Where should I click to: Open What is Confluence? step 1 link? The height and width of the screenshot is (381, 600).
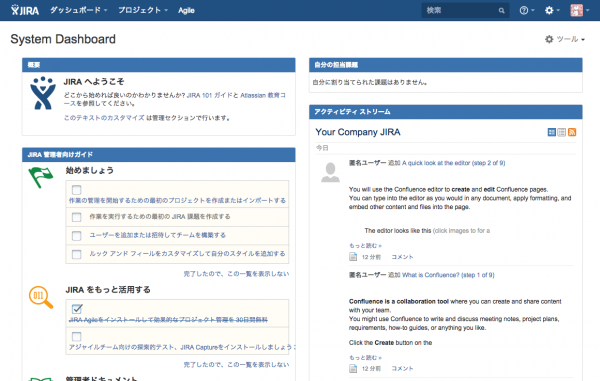448,275
